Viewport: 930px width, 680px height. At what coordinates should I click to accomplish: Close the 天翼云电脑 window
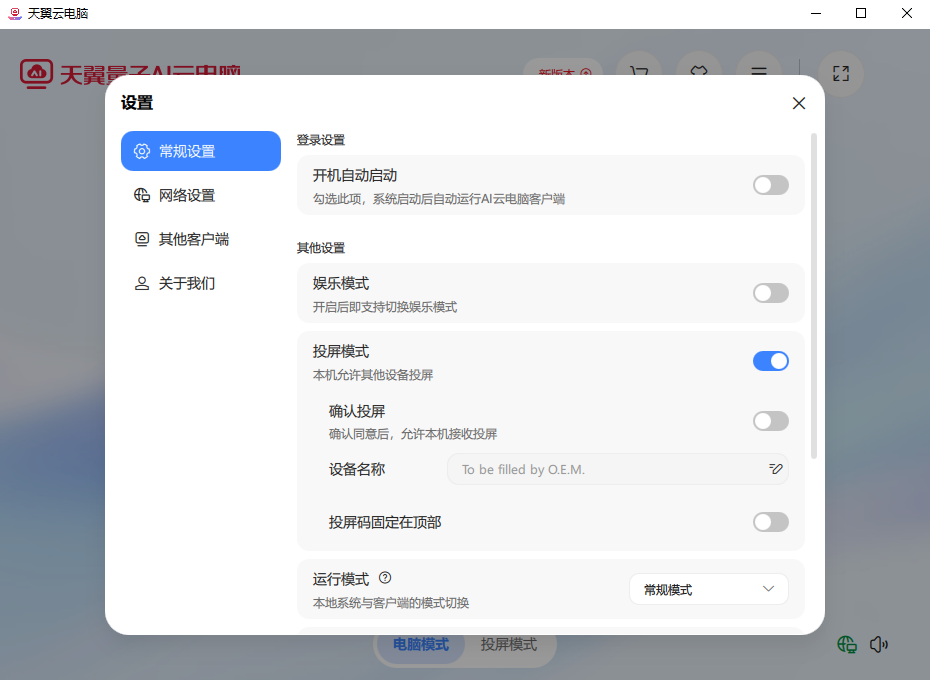pyautogui.click(x=906, y=13)
